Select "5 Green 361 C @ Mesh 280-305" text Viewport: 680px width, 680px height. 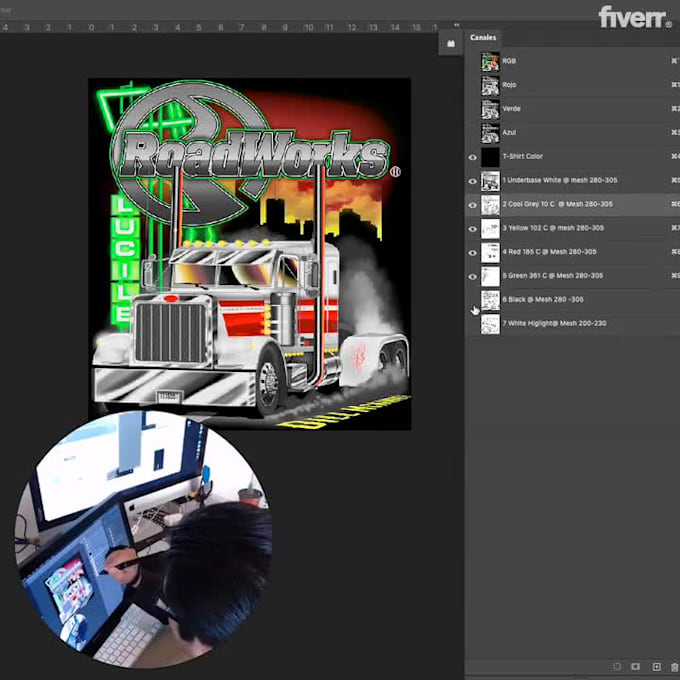tap(553, 275)
